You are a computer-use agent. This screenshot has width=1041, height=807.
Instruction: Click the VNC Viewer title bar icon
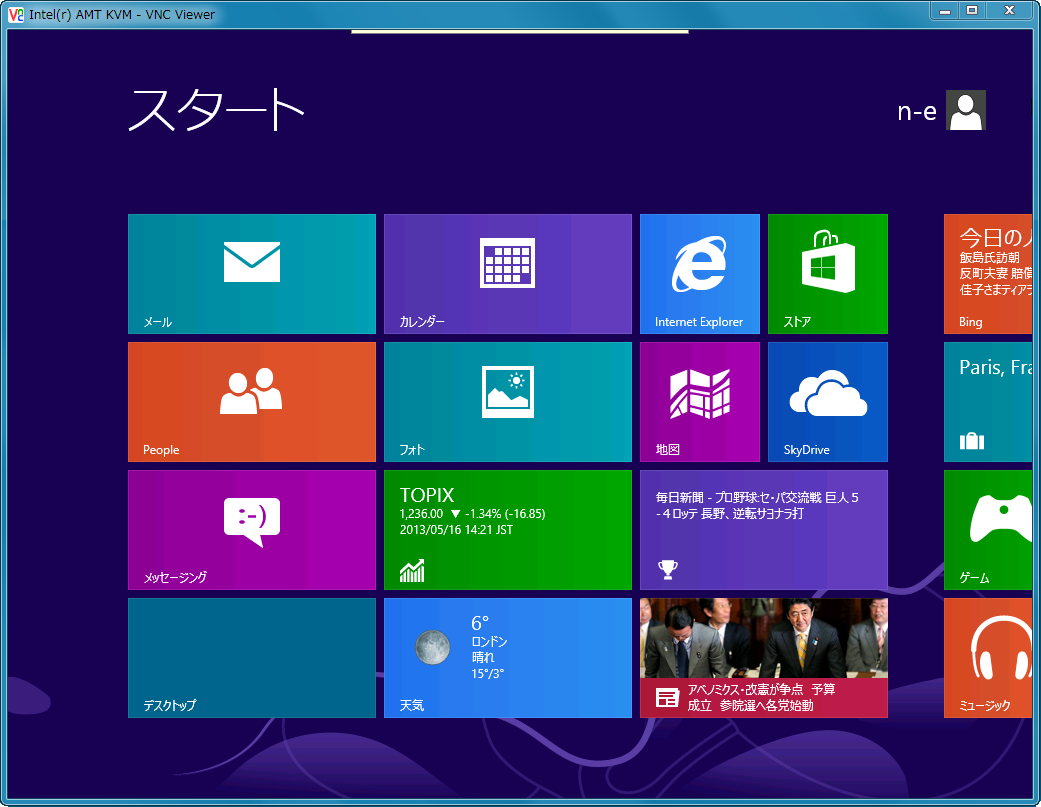(15, 14)
